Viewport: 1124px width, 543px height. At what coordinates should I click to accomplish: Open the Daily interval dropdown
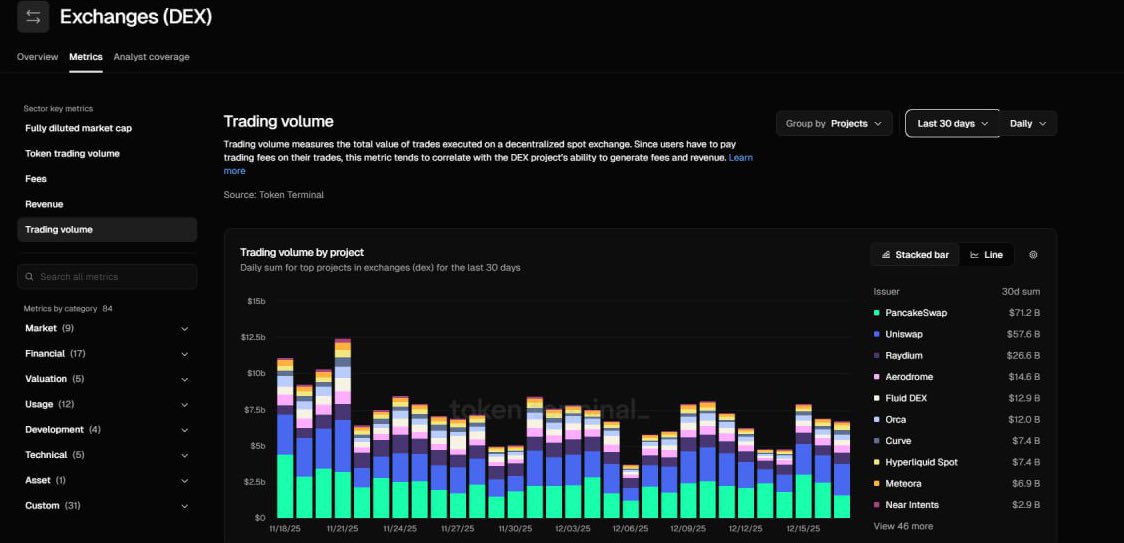[1028, 123]
